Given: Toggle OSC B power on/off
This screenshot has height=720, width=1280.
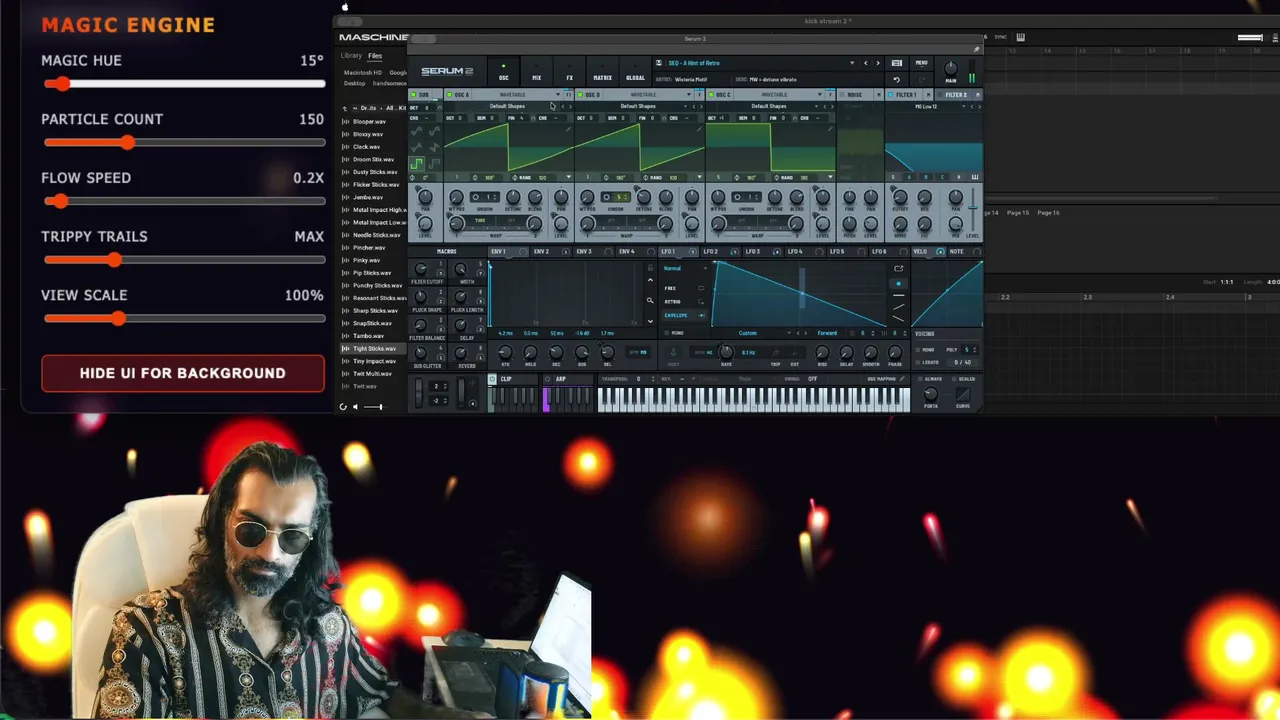Looking at the screenshot, I should coord(582,95).
